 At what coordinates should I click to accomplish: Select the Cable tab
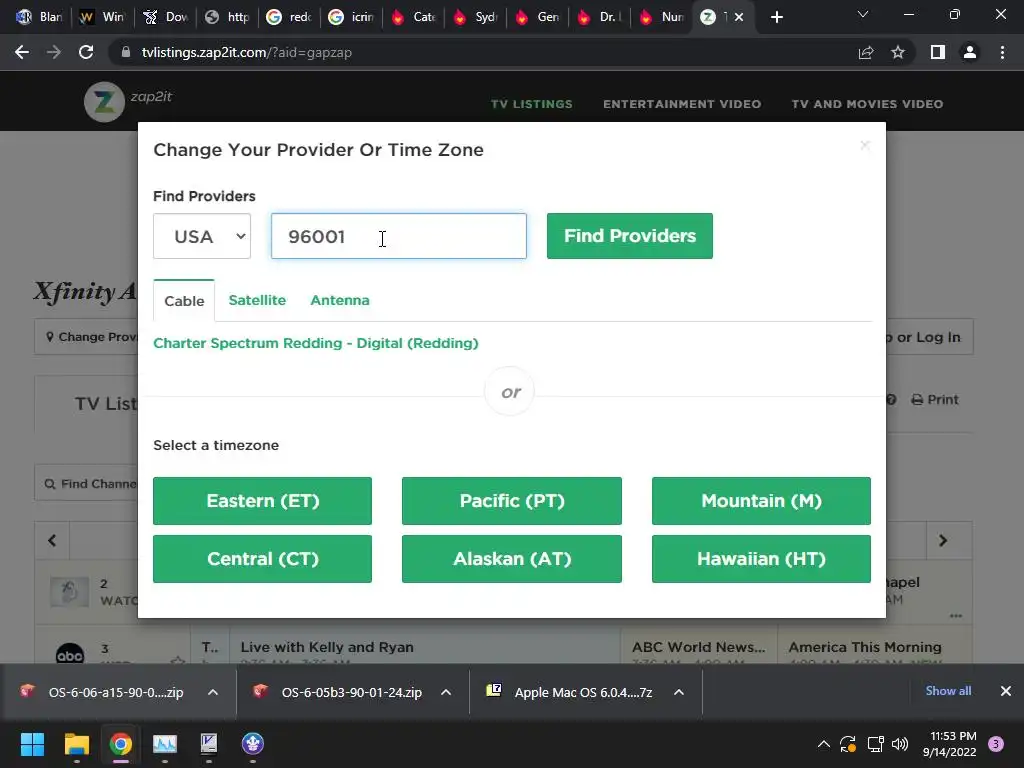[x=184, y=301]
